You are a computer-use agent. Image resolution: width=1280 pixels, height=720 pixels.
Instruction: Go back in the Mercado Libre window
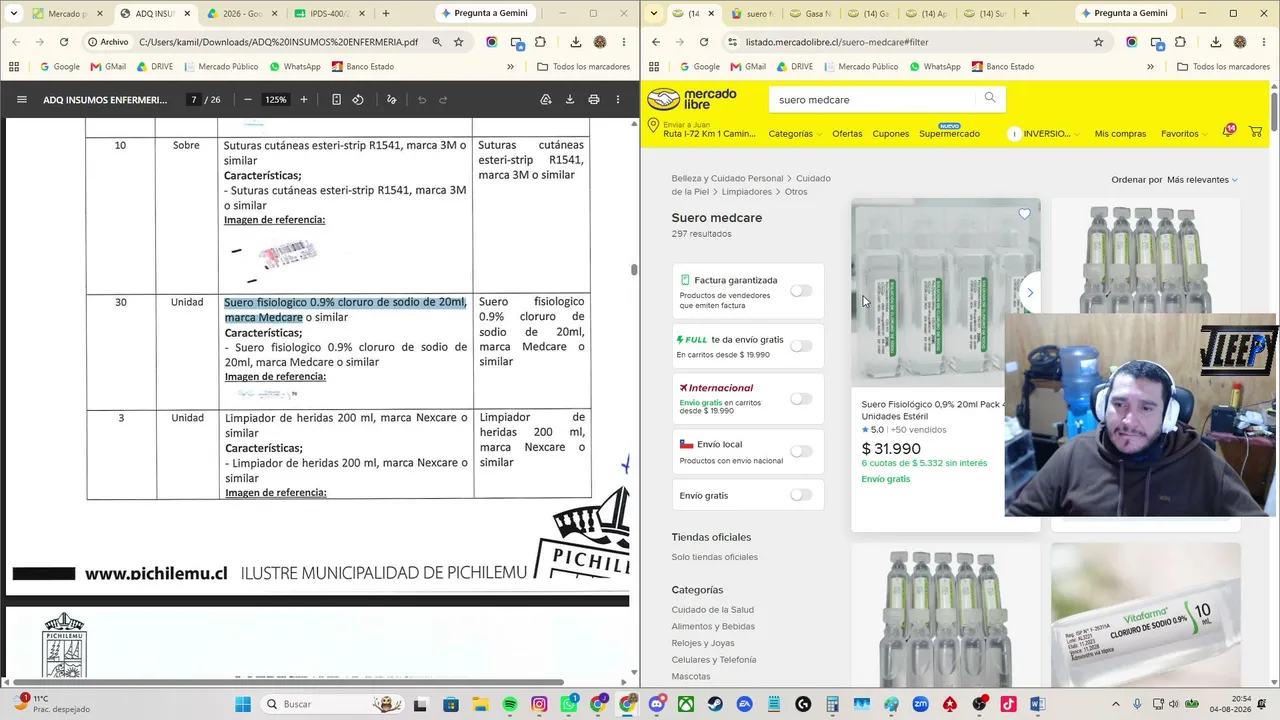[x=656, y=42]
